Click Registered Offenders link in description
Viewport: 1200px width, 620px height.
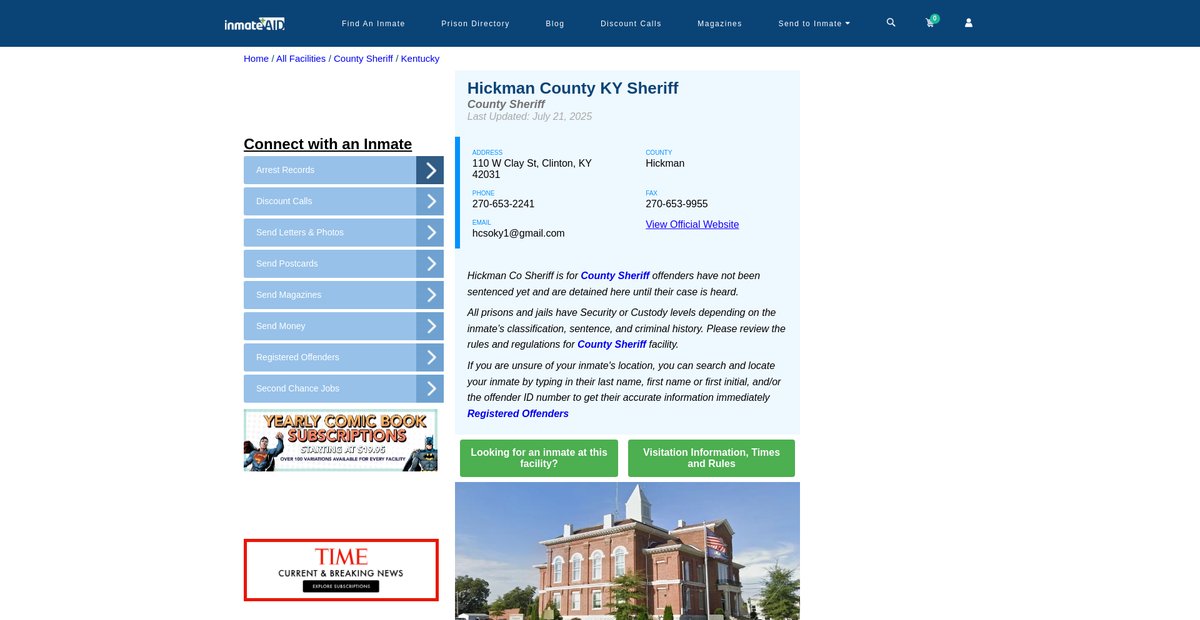pyautogui.click(x=518, y=413)
